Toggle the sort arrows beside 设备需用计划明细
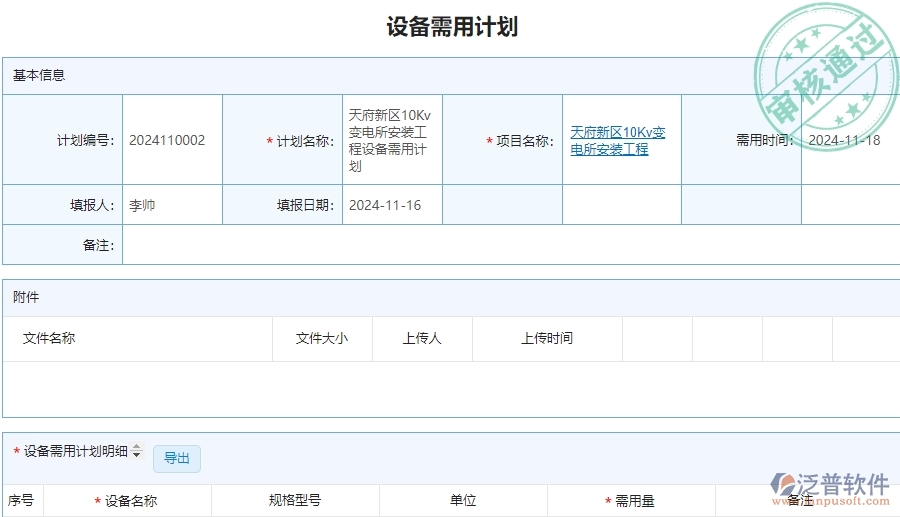 pyautogui.click(x=137, y=450)
